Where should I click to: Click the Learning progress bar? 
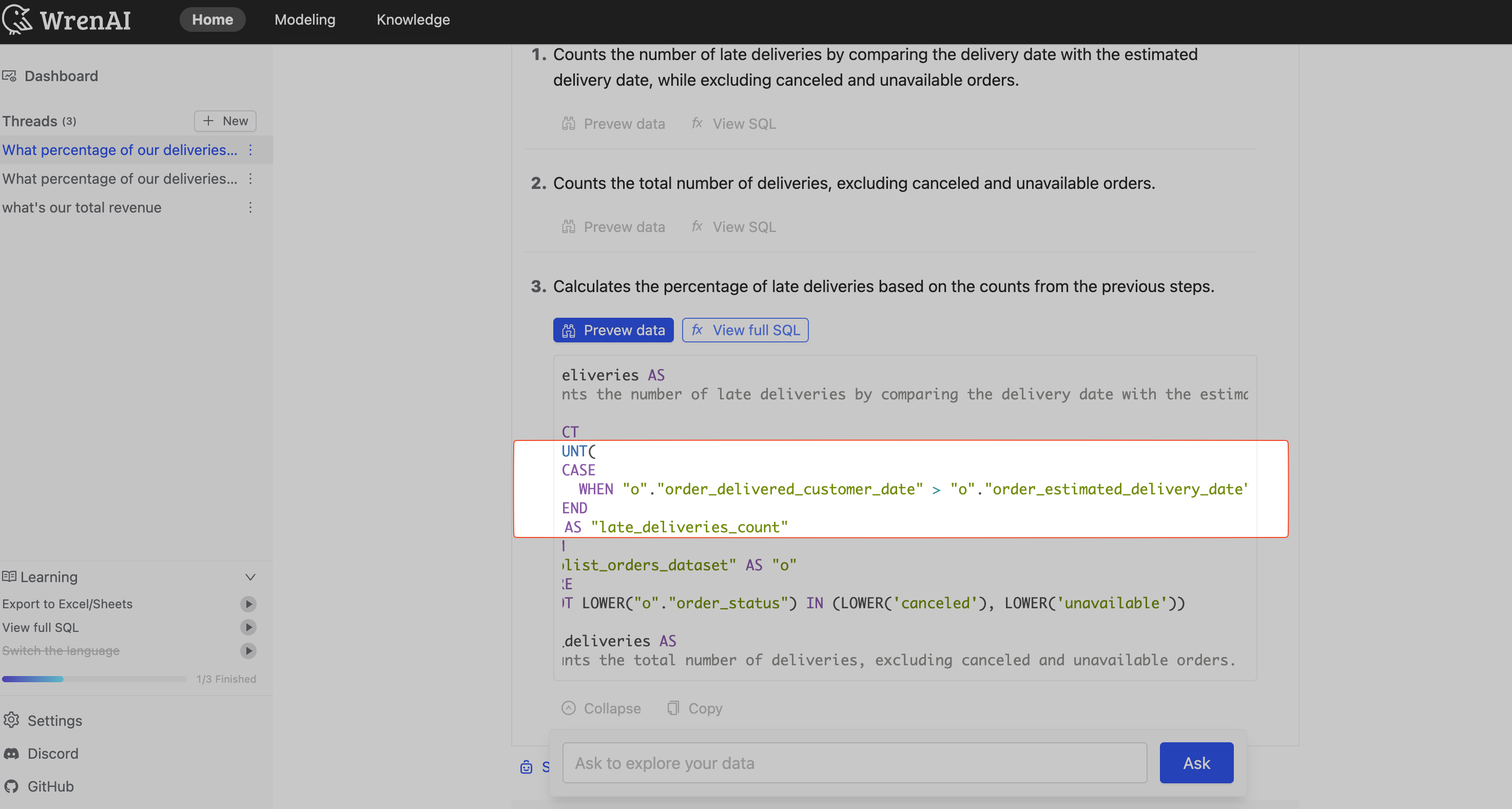point(93,679)
